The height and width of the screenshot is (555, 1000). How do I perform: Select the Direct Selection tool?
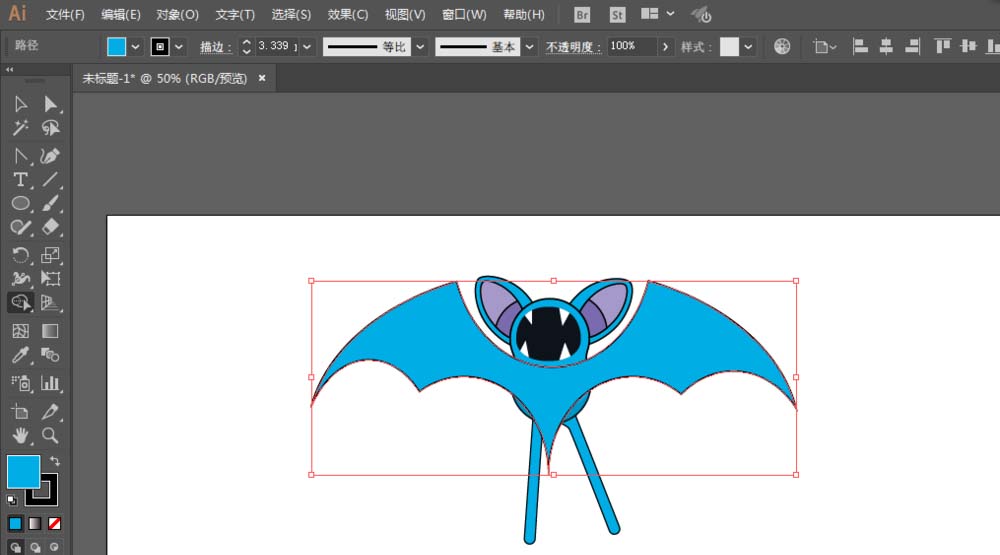tap(50, 104)
